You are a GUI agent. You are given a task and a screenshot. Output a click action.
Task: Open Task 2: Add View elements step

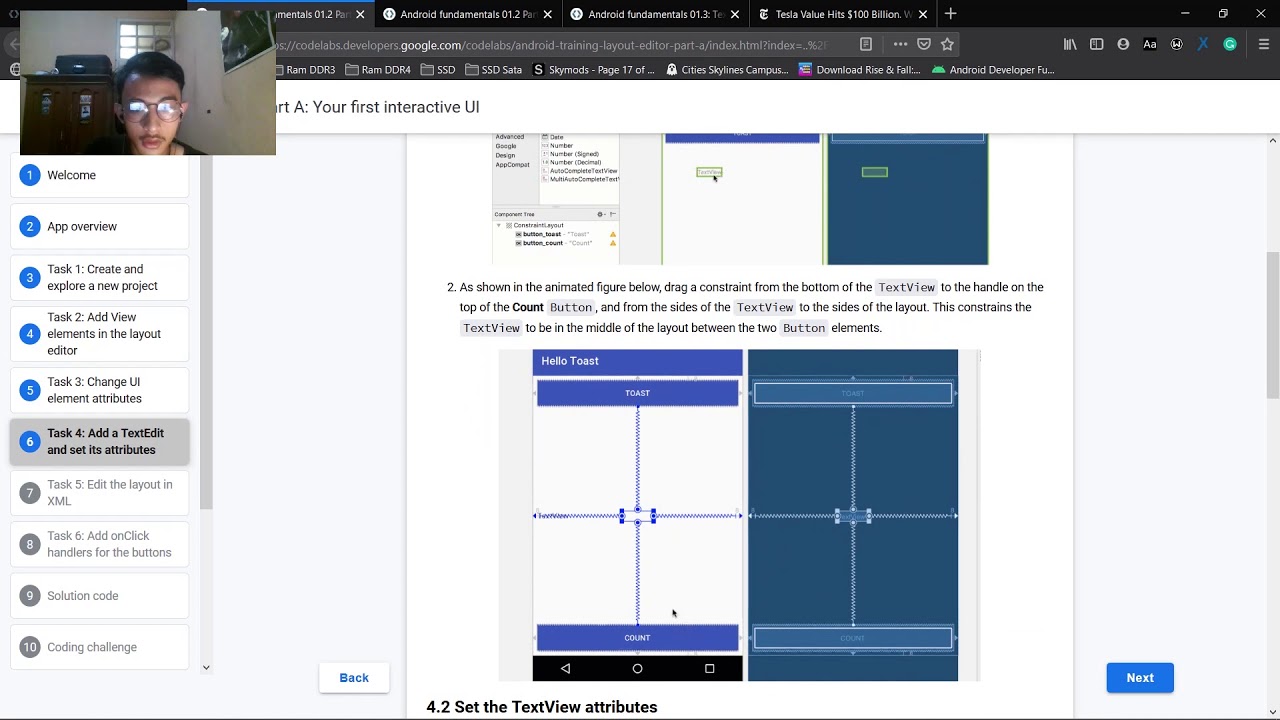pyautogui.click(x=99, y=334)
